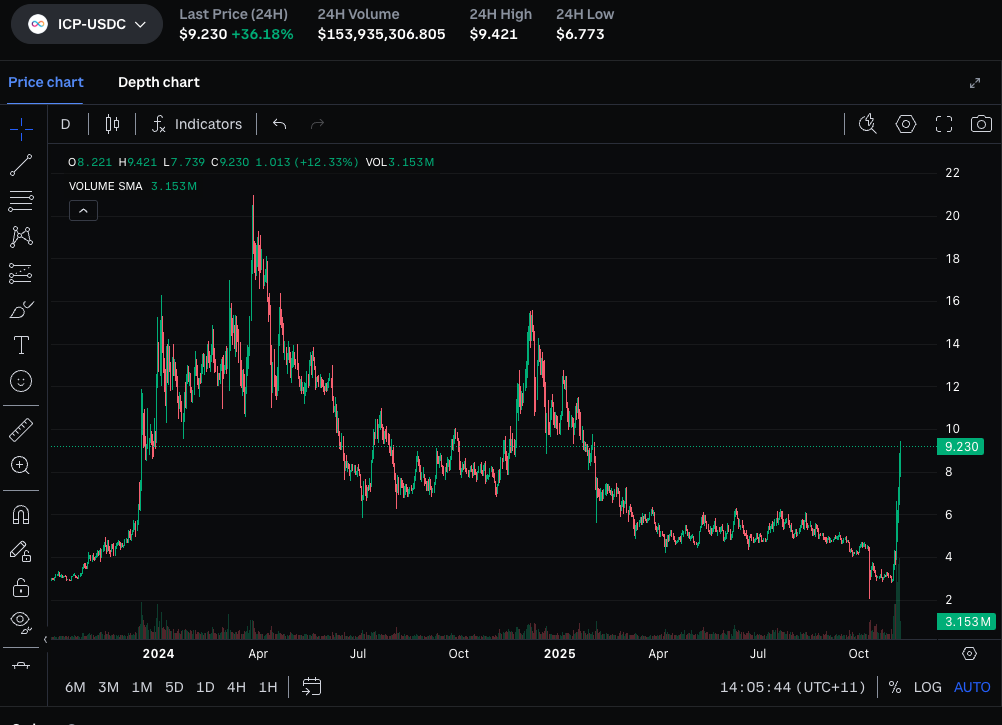
Task: Select the ruler measure tool
Action: 21,430
